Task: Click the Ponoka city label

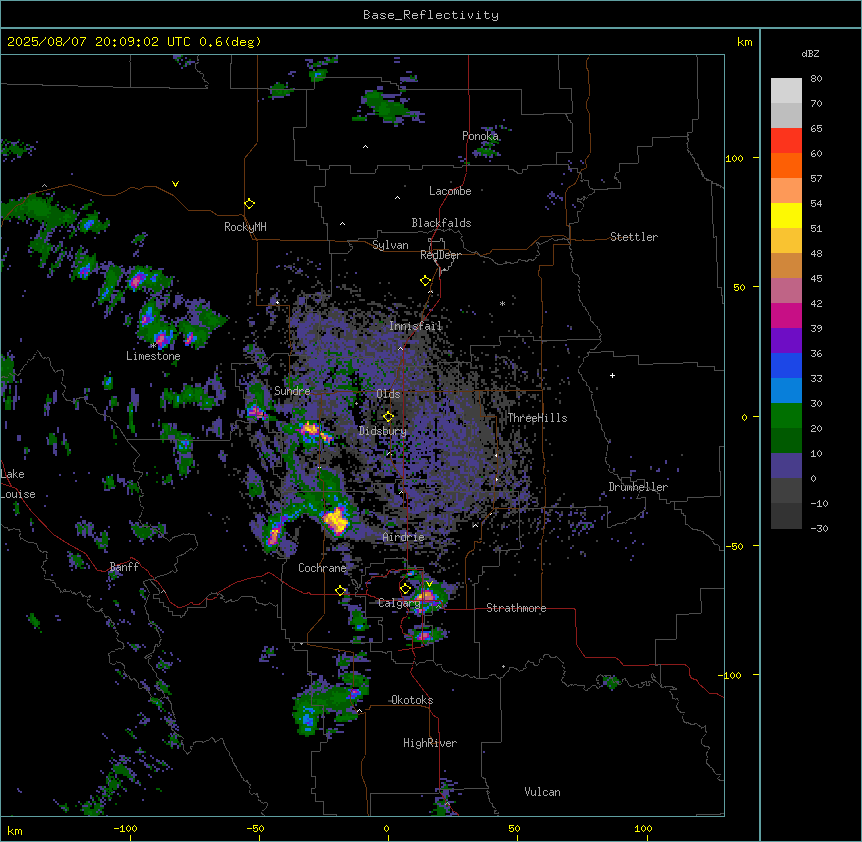Action: pyautogui.click(x=480, y=136)
